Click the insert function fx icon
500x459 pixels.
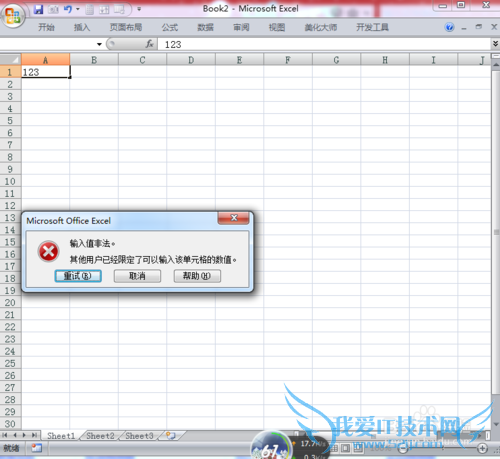150,44
